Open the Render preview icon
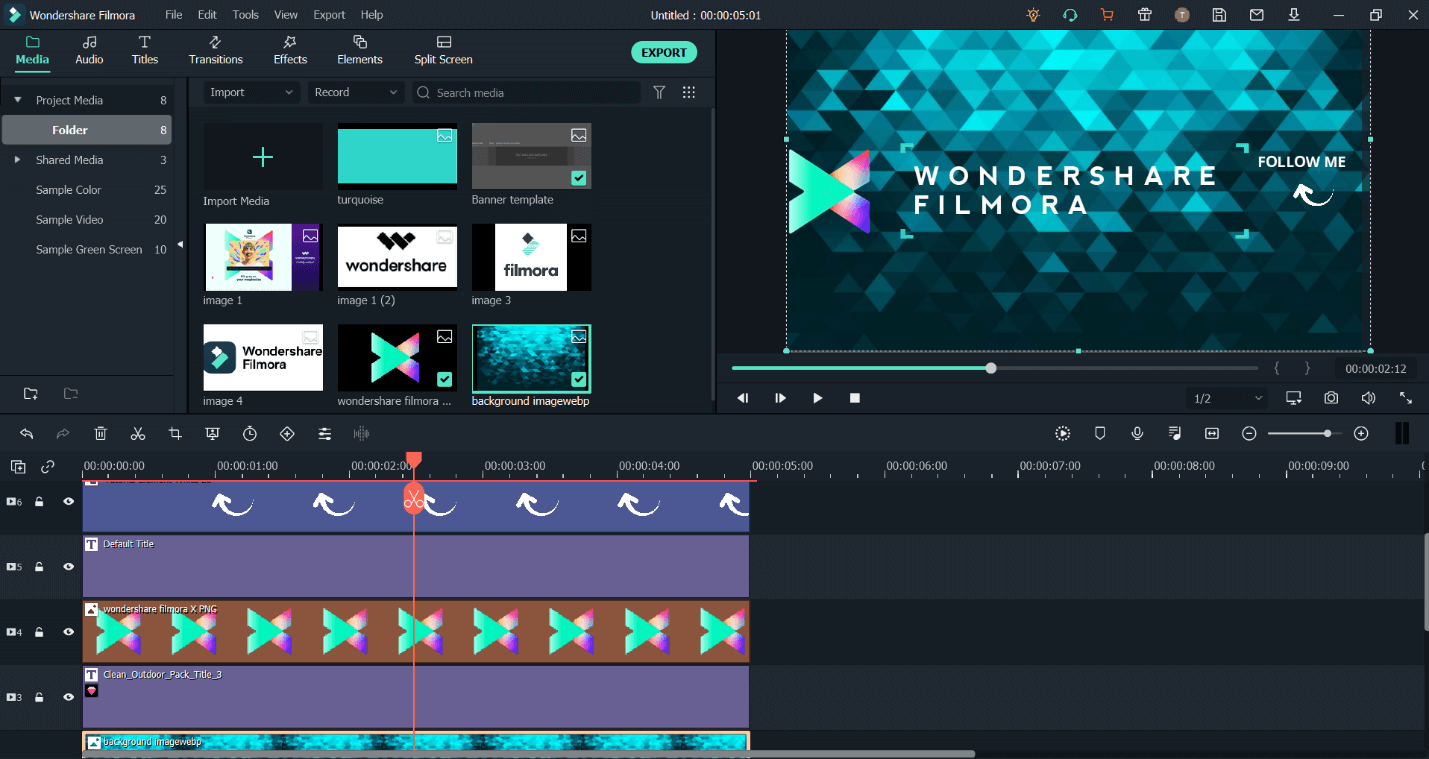This screenshot has height=759, width=1429. pyautogui.click(x=1063, y=433)
